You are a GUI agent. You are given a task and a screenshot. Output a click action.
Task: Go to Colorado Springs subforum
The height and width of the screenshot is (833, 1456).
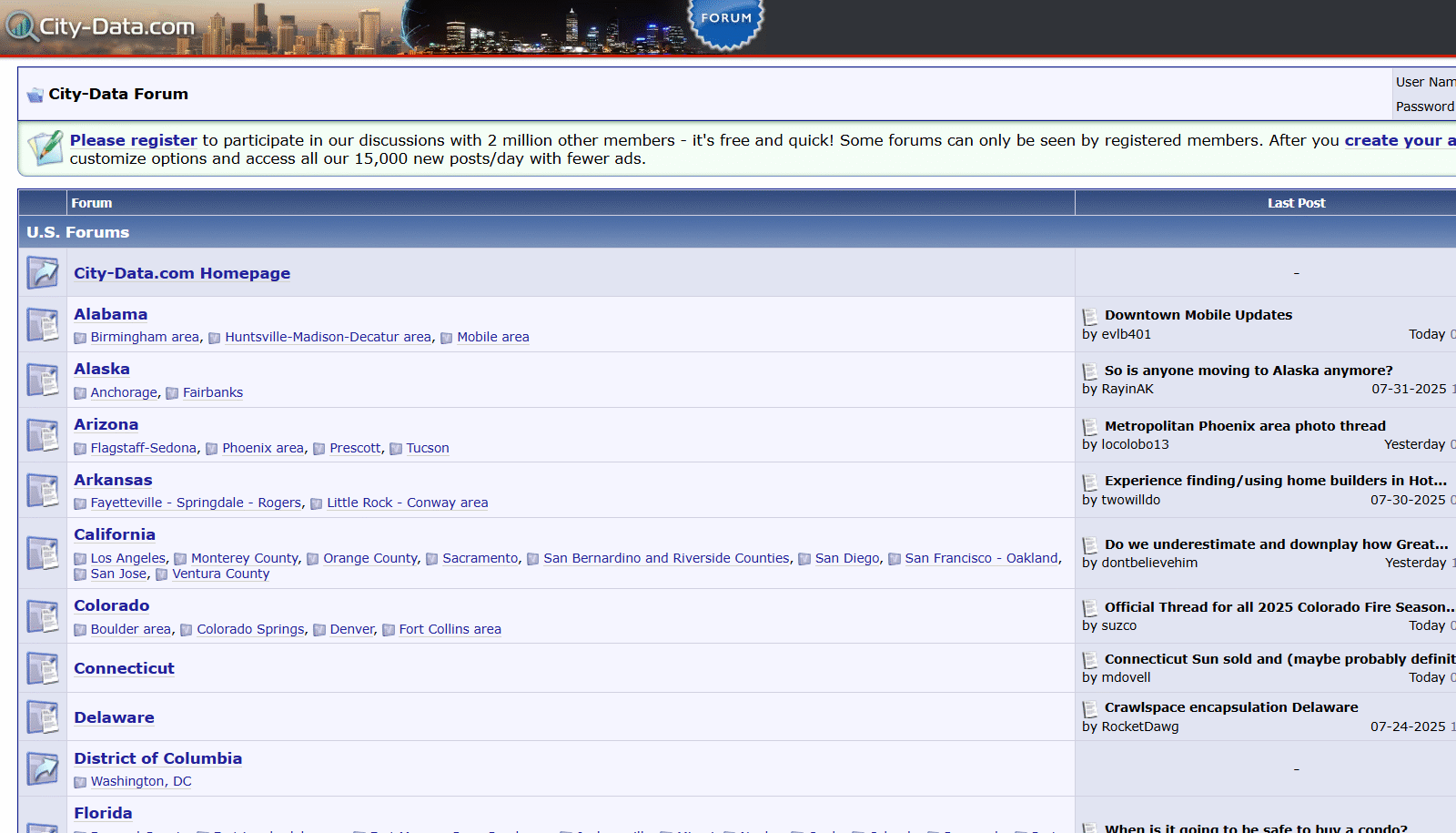click(x=250, y=629)
